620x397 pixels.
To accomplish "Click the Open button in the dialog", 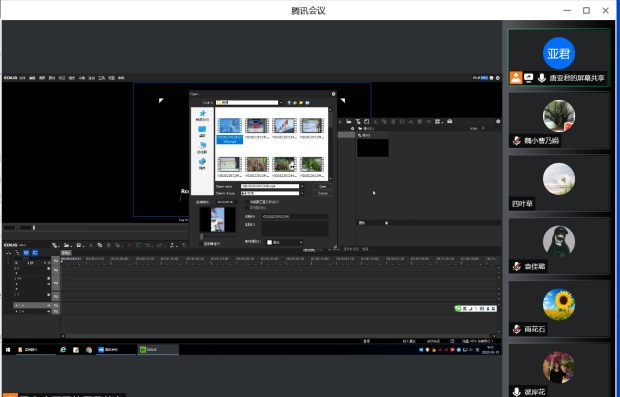I will [323, 186].
